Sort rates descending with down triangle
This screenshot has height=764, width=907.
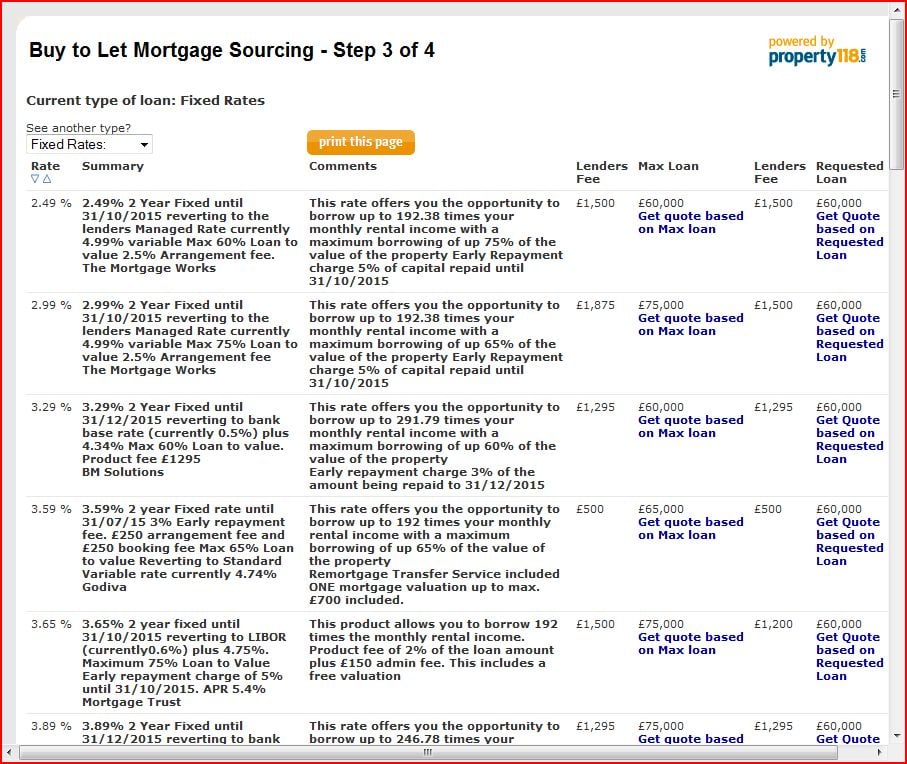(35, 180)
